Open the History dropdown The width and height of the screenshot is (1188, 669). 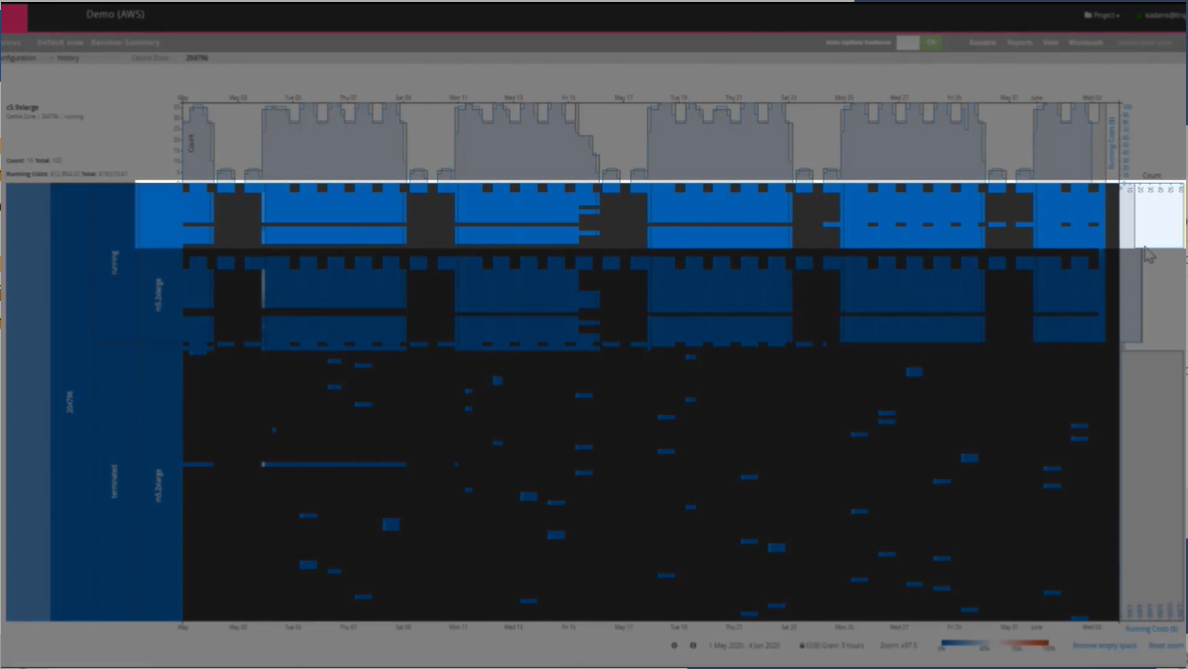(65, 58)
